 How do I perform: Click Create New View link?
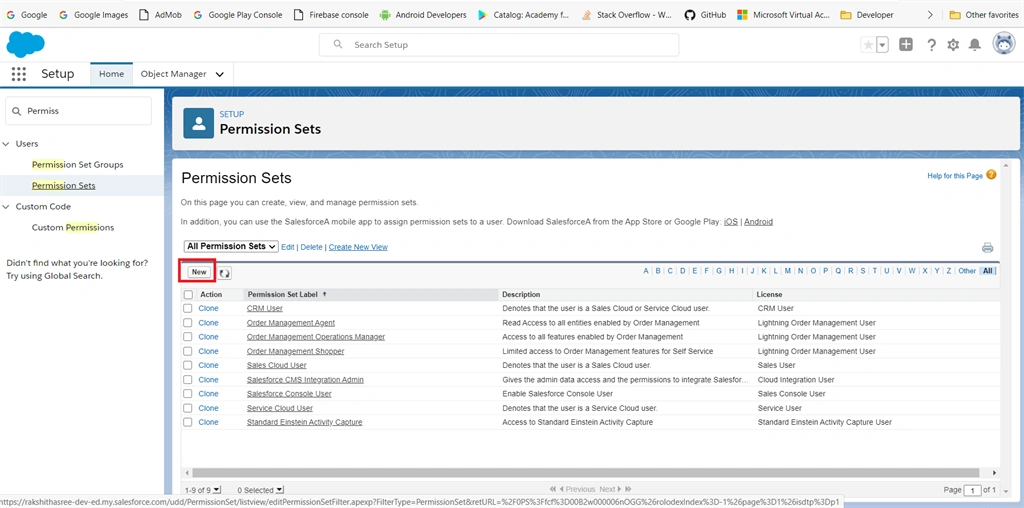point(358,247)
